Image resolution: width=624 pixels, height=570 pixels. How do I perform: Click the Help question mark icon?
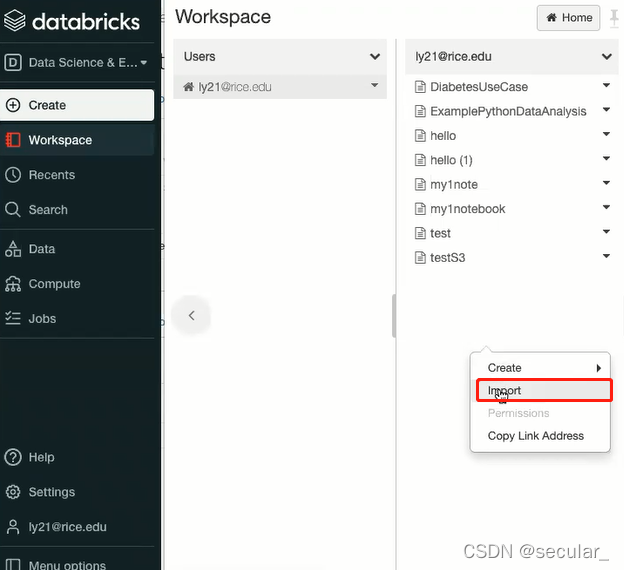pos(13,457)
